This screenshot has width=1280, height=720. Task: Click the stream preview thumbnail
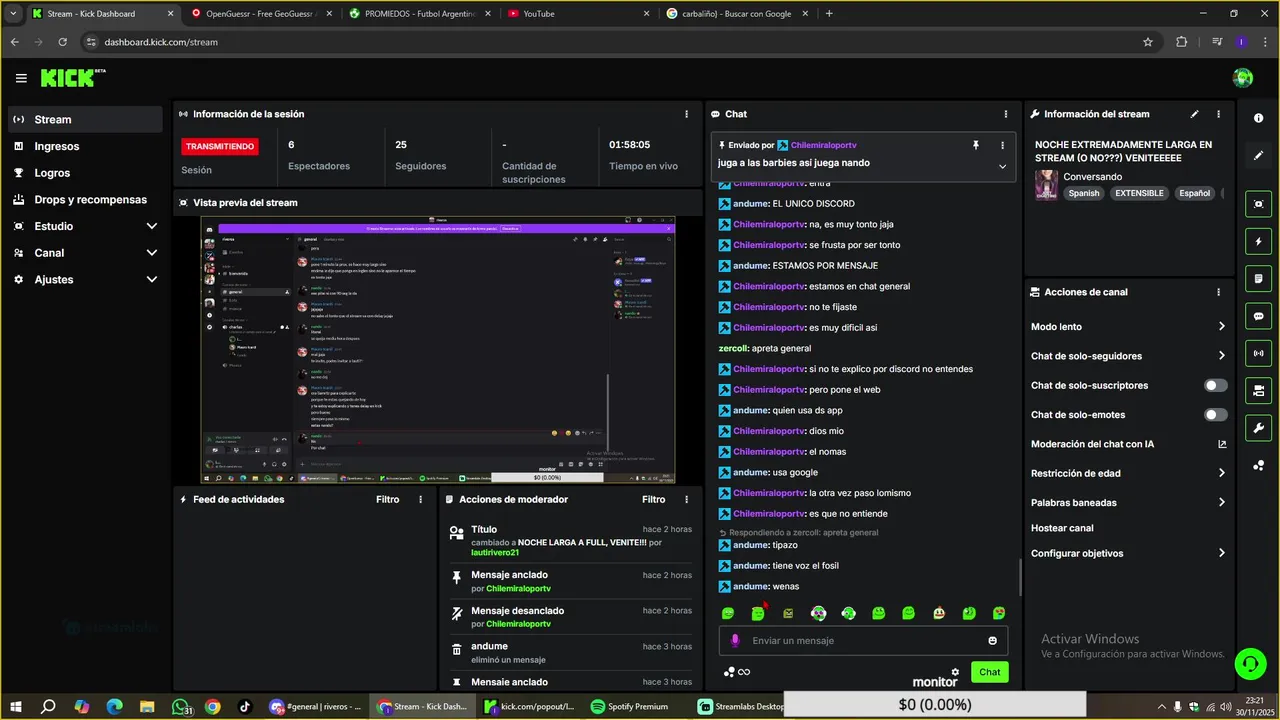tap(438, 350)
